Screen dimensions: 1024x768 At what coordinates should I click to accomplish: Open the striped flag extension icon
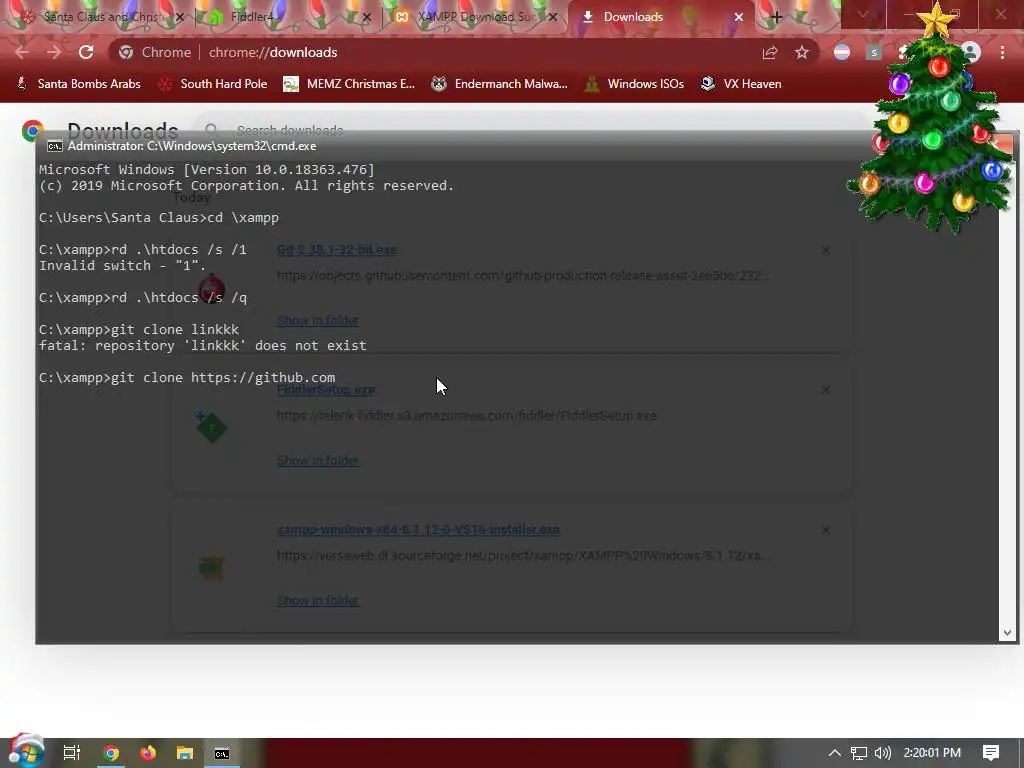842,52
